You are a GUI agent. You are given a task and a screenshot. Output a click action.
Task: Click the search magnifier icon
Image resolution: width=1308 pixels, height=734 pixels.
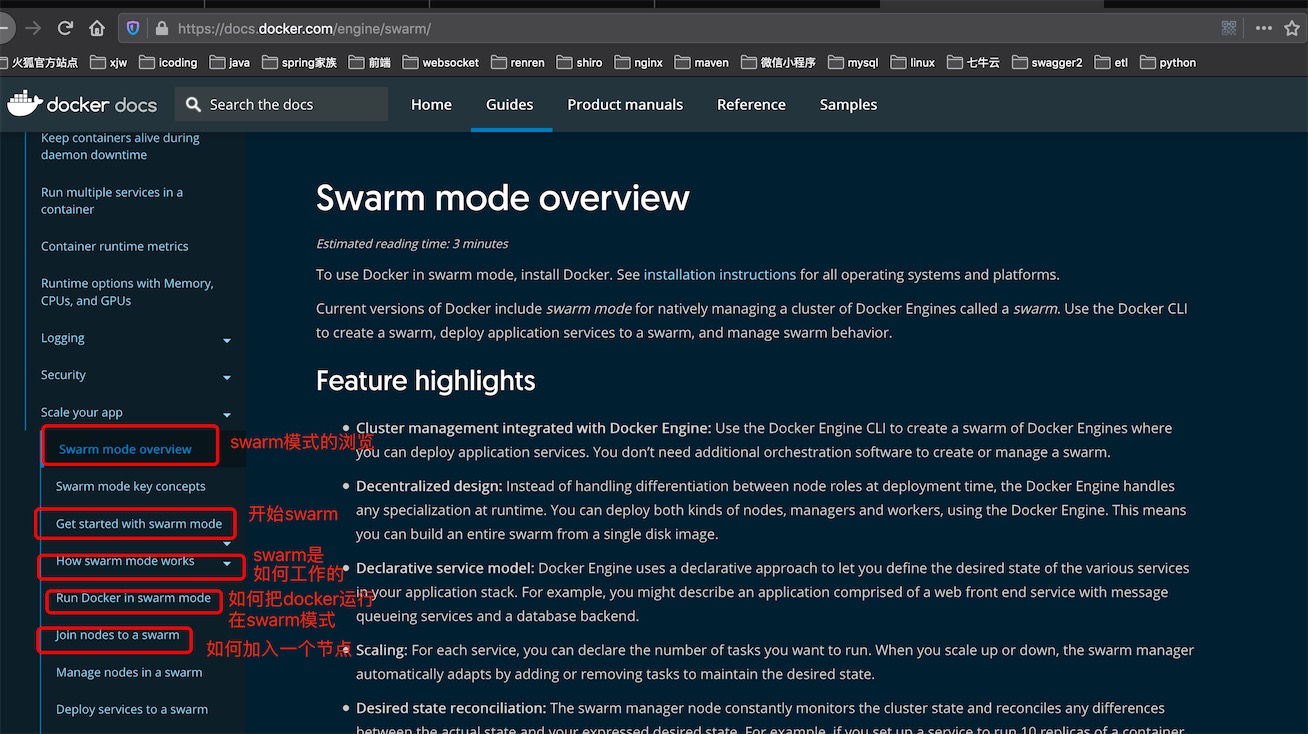pyautogui.click(x=193, y=104)
